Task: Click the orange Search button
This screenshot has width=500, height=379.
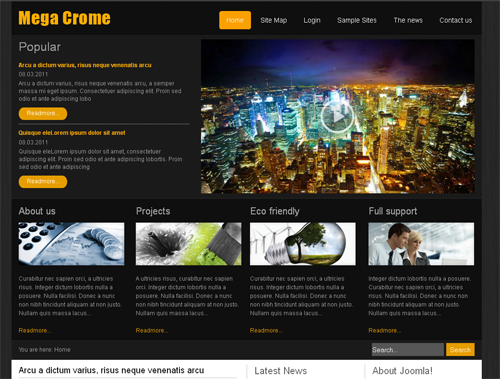Action: 460,350
